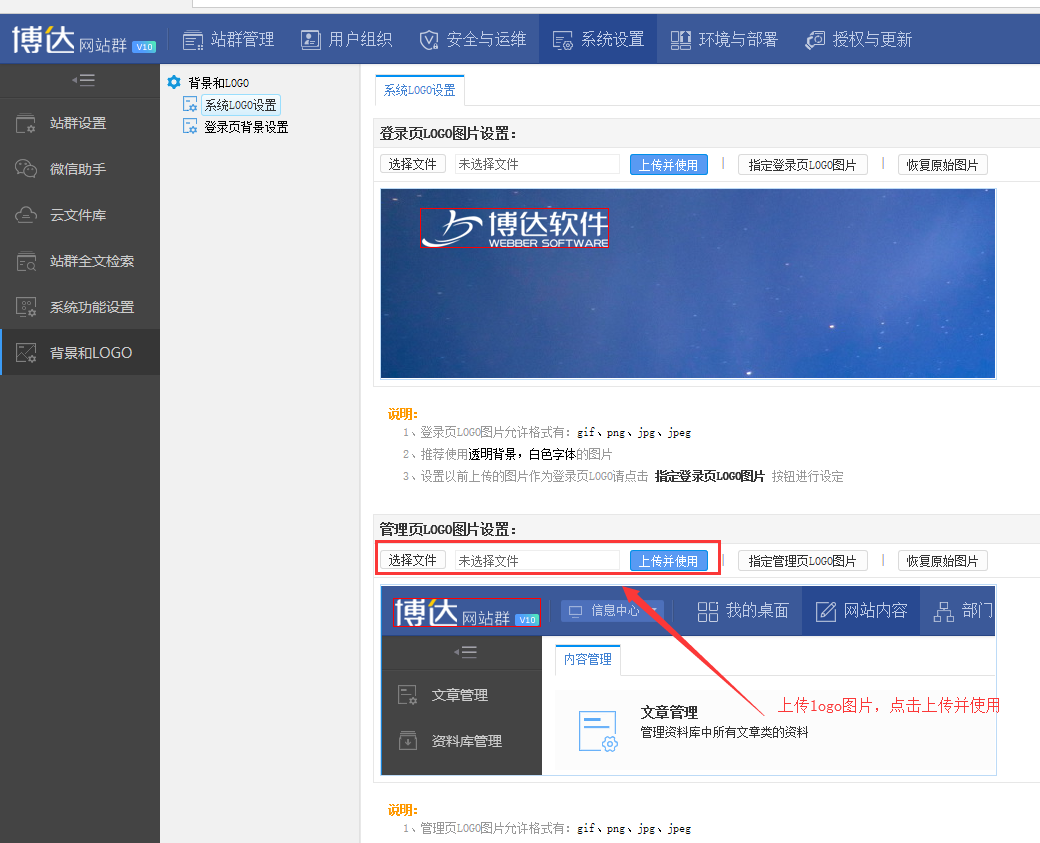Image resolution: width=1040 pixels, height=843 pixels.
Task: Click 上传并使用 under 登录页LOGO图片设置
Action: pyautogui.click(x=669, y=164)
